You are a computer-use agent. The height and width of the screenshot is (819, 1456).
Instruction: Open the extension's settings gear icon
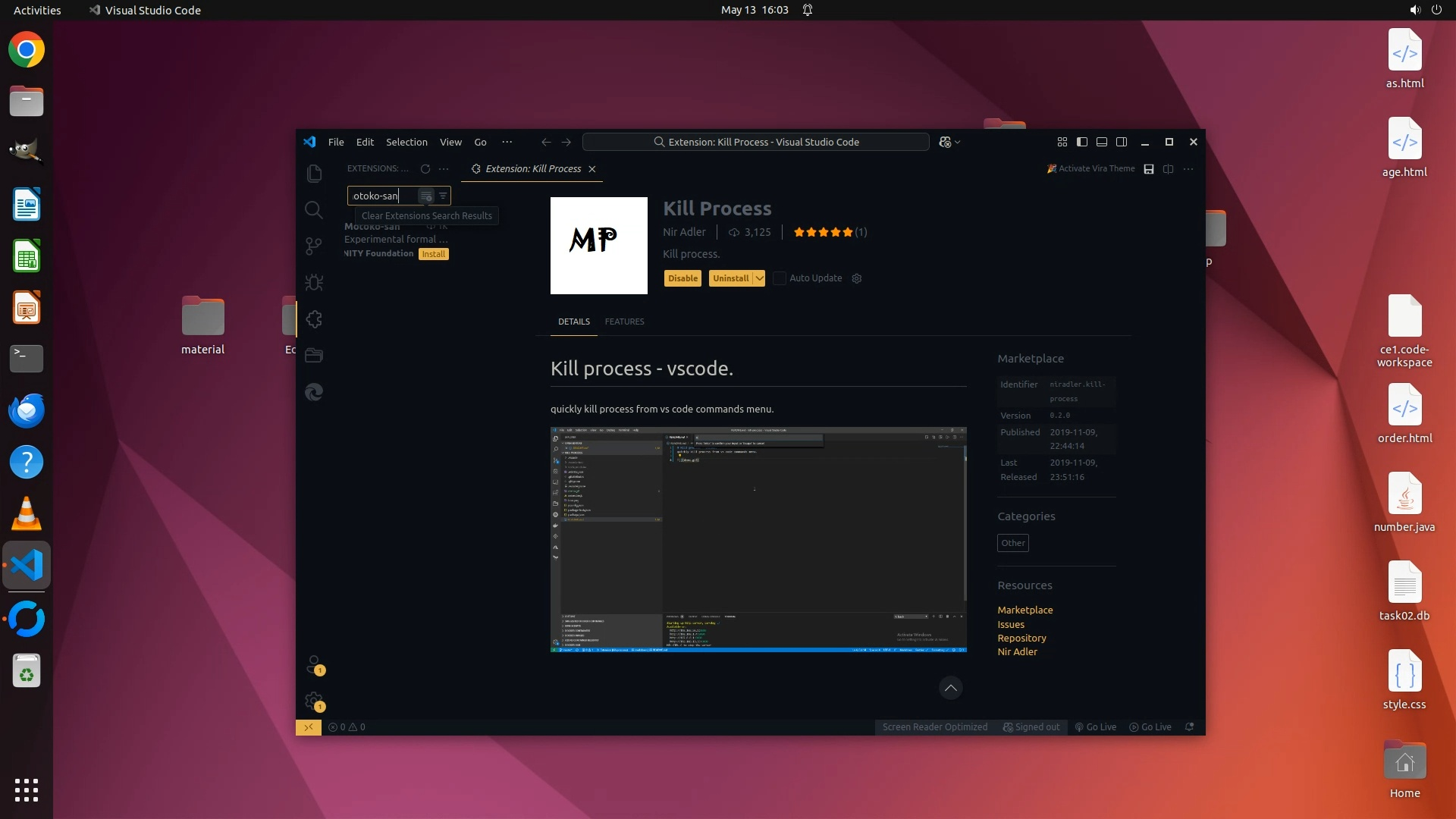857,278
